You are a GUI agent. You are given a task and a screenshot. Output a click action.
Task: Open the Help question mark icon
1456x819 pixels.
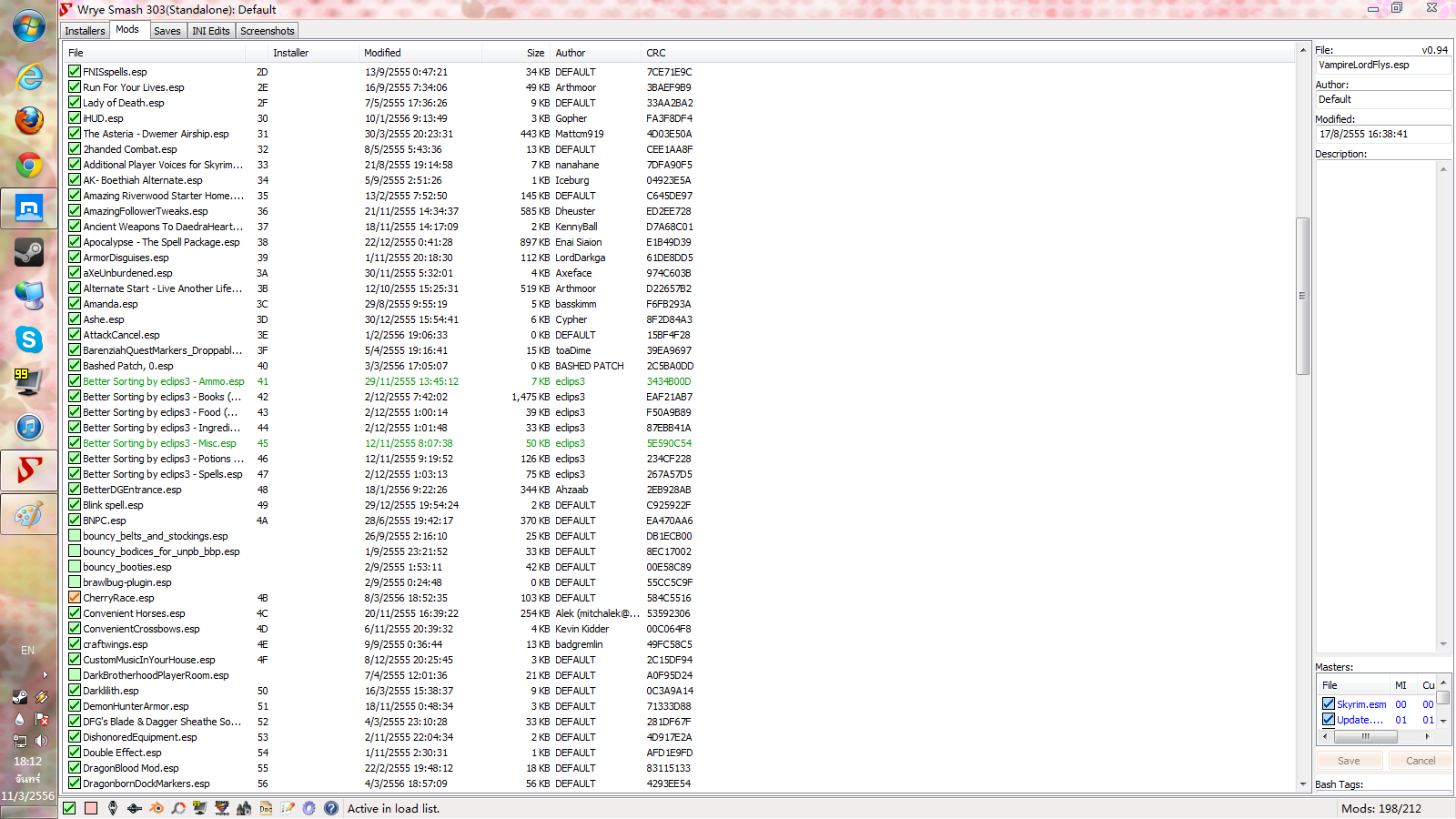tap(331, 808)
